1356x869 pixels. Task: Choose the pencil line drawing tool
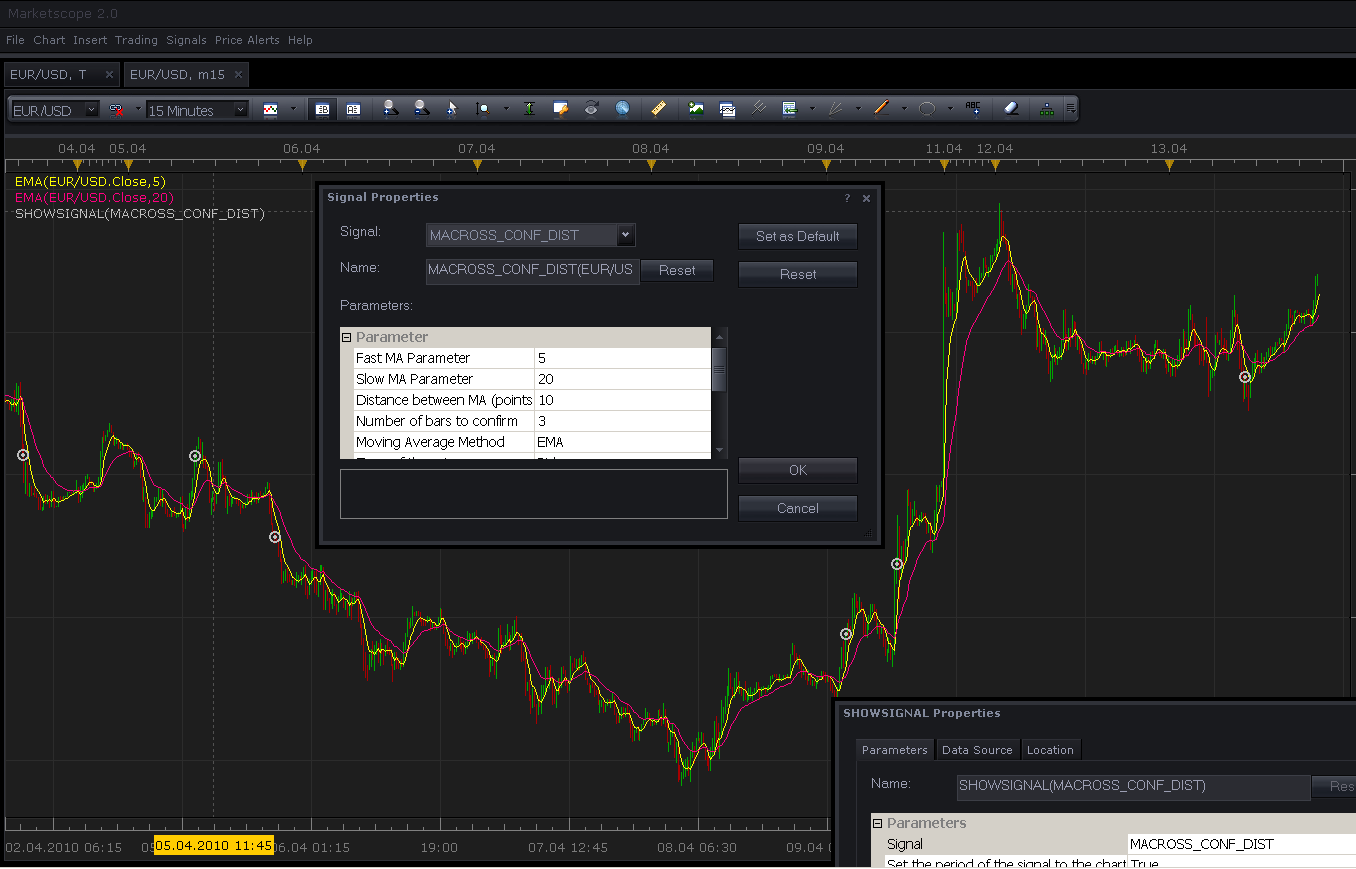[881, 108]
